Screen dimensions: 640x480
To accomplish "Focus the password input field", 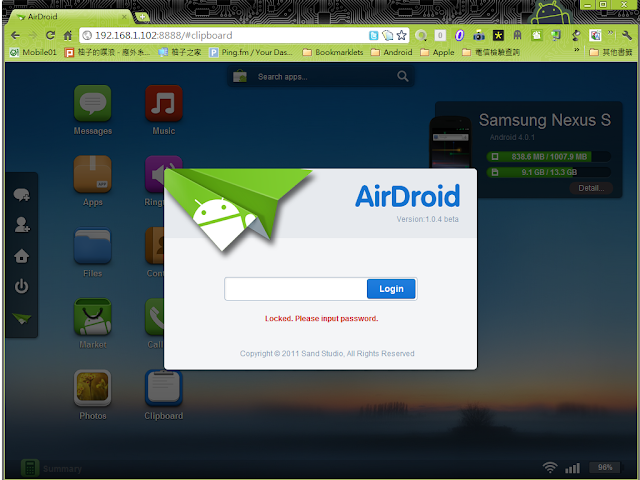I will click(296, 289).
